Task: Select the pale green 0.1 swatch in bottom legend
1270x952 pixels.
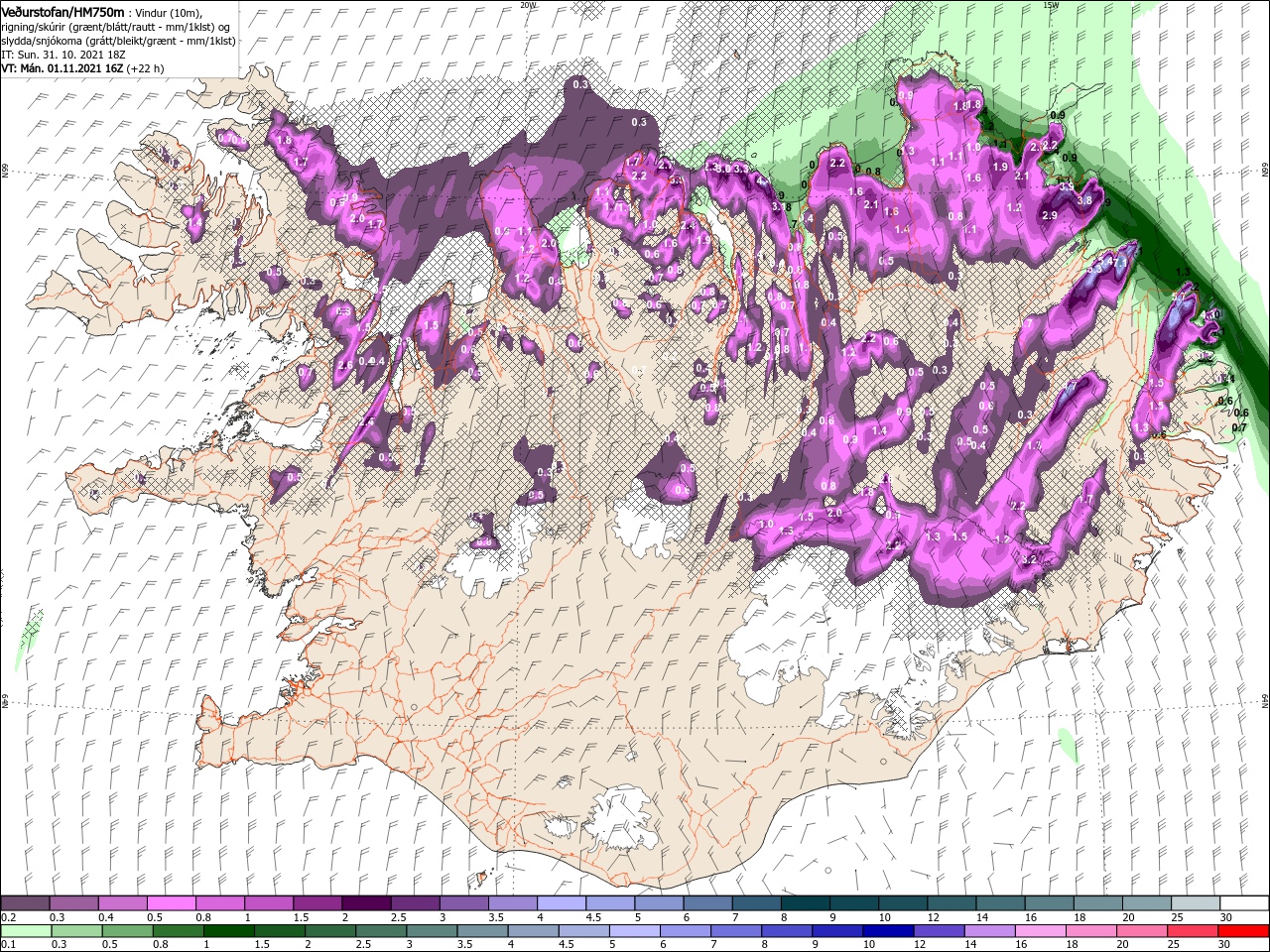Action: (x=26, y=930)
